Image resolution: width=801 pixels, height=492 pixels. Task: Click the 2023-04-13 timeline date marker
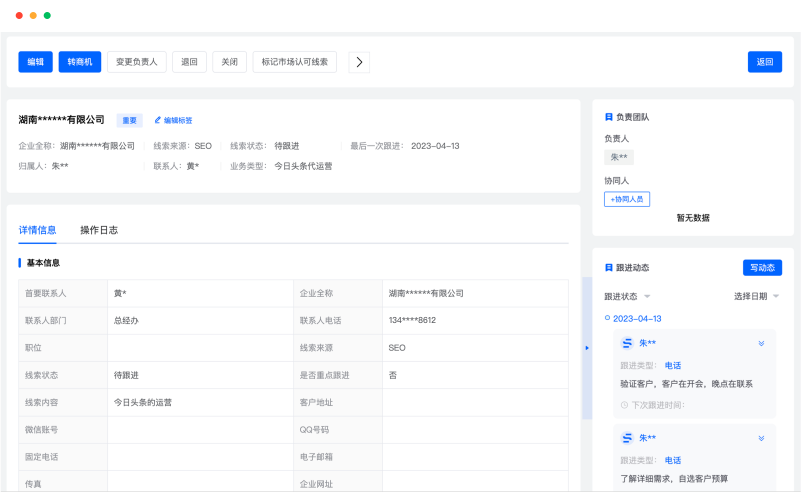tap(607, 318)
